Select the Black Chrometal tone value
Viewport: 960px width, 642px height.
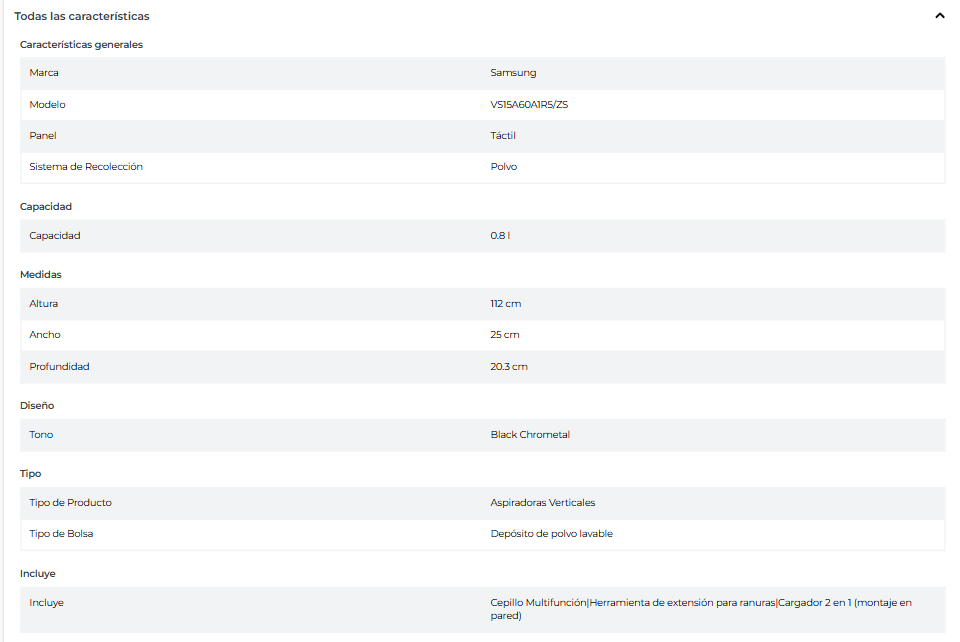pos(530,435)
